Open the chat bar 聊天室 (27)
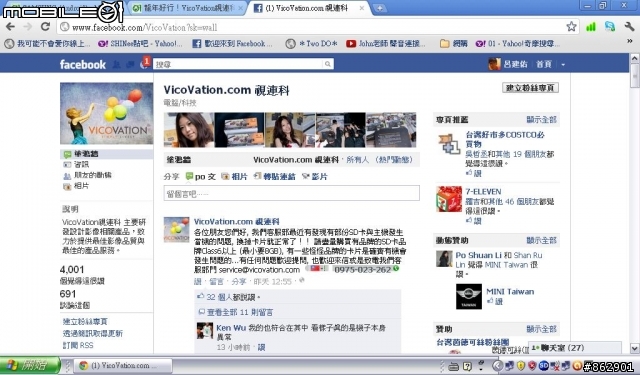This screenshot has height=375, width=640. [x=575, y=348]
